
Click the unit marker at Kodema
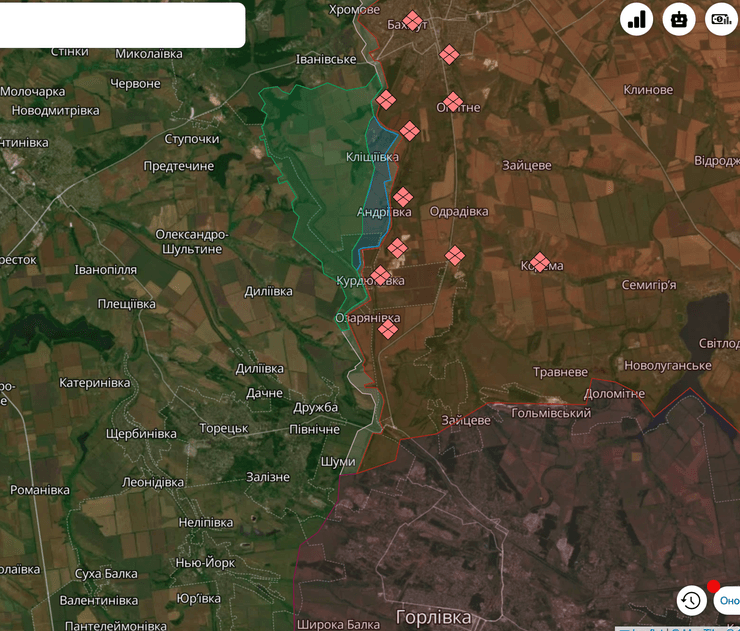[539, 262]
